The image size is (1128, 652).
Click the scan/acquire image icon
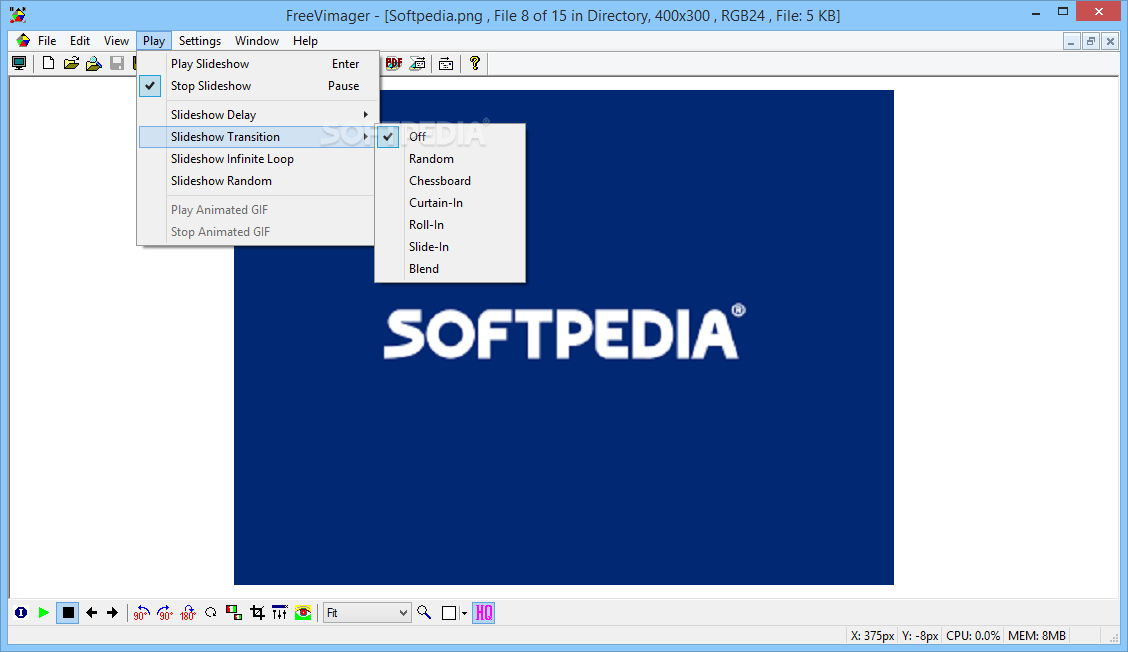click(417, 63)
